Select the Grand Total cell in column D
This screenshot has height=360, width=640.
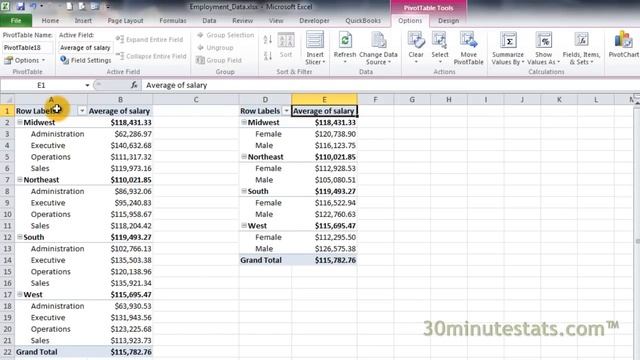pyautogui.click(x=265, y=260)
